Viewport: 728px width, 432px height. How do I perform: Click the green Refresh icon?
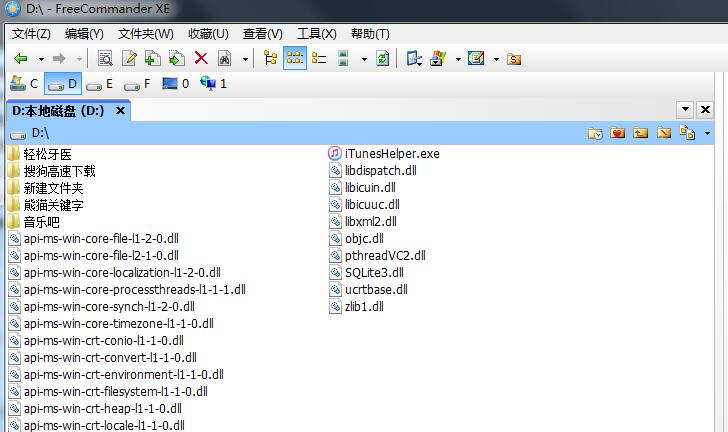pos(383,59)
